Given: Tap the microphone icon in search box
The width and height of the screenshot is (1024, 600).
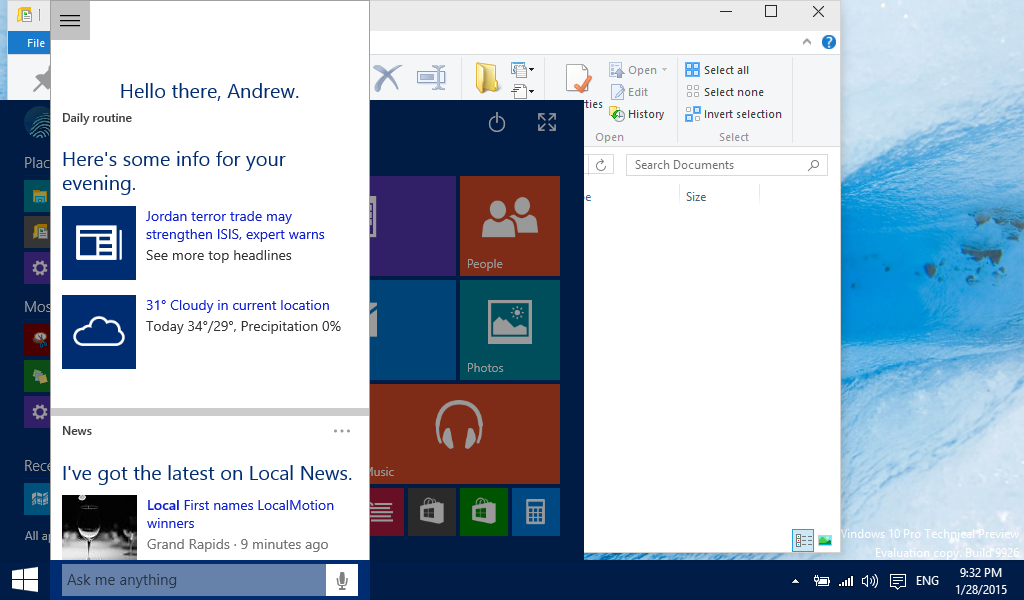Looking at the screenshot, I should [342, 580].
